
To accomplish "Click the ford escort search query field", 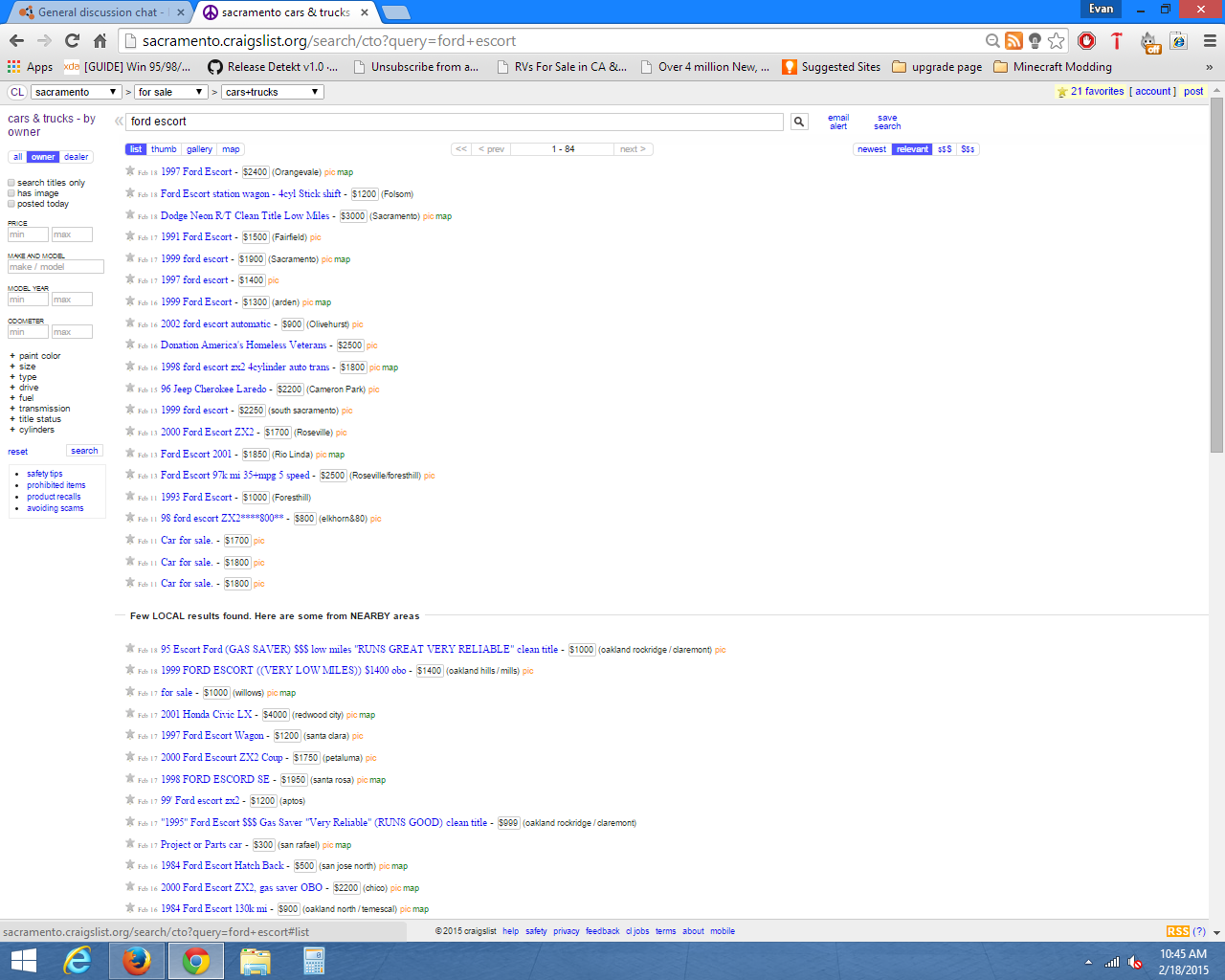I will click(x=455, y=122).
